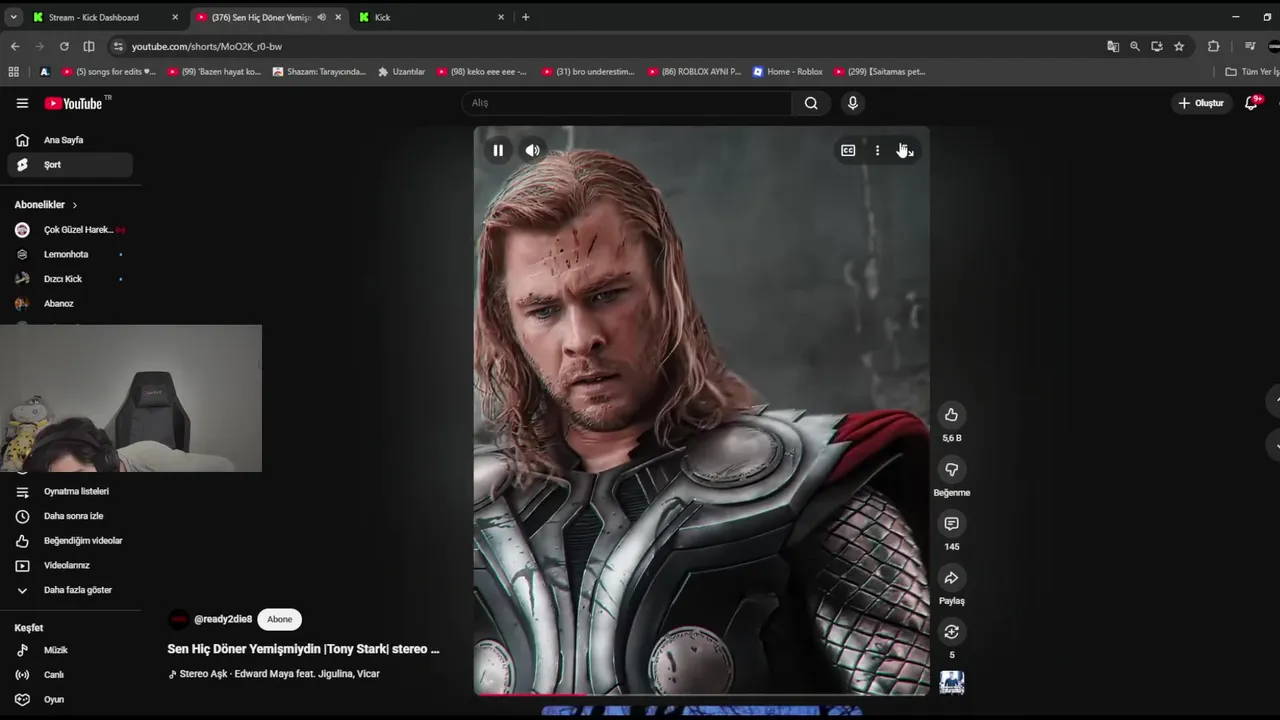Expand Daha fazla göster in sidebar
This screenshot has height=720, width=1280.
70,590
